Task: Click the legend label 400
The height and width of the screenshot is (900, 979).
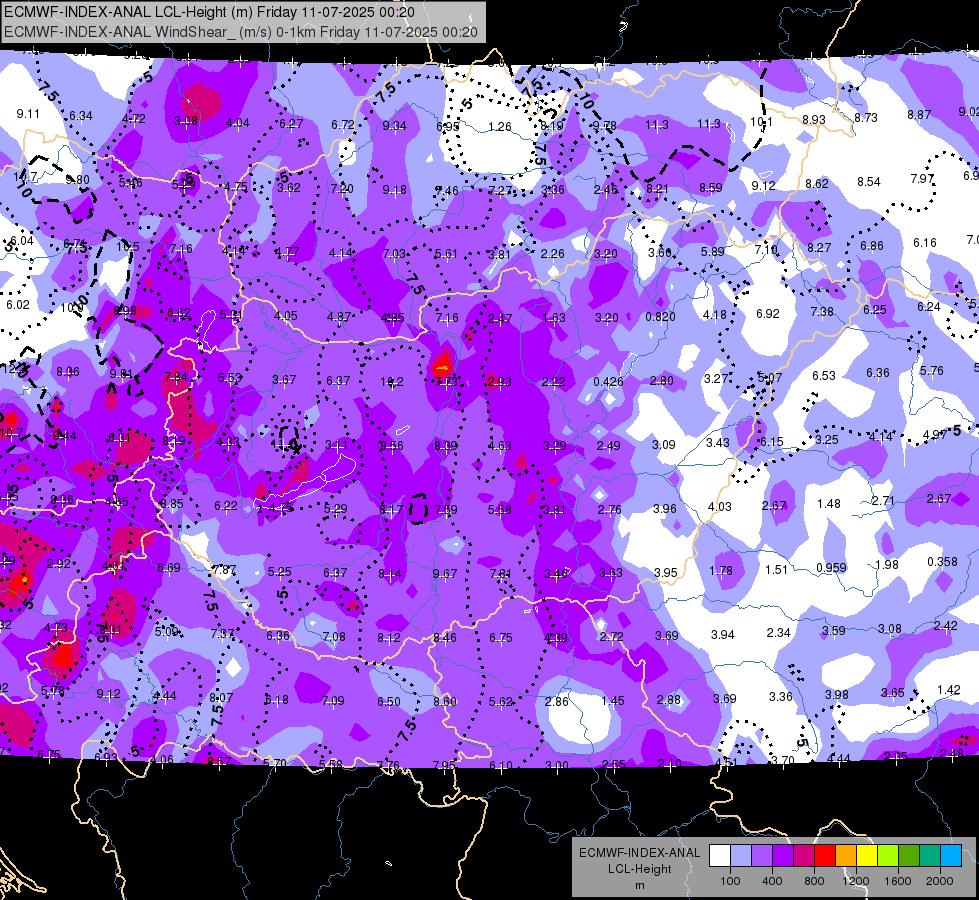Action: point(772,881)
